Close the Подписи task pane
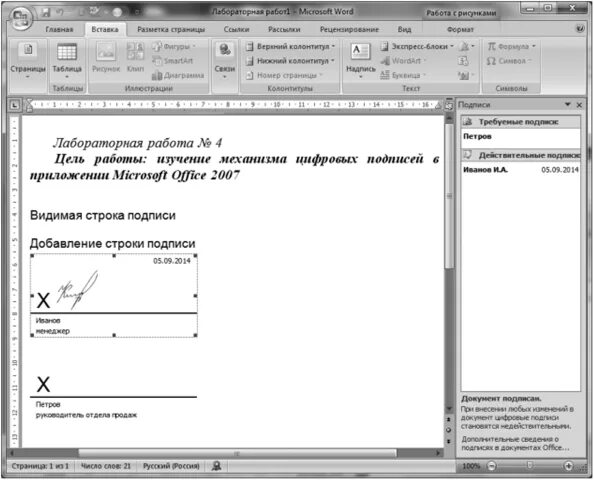Screen dimensions: 594x480 579,105
